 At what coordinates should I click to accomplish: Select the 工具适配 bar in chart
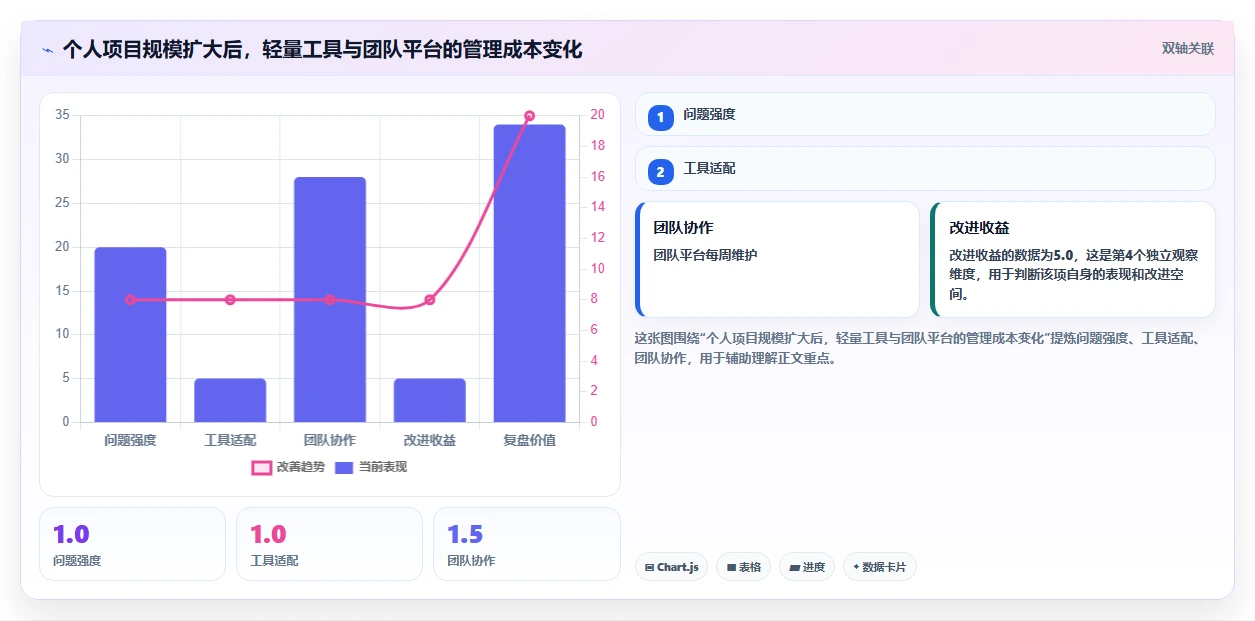point(230,400)
